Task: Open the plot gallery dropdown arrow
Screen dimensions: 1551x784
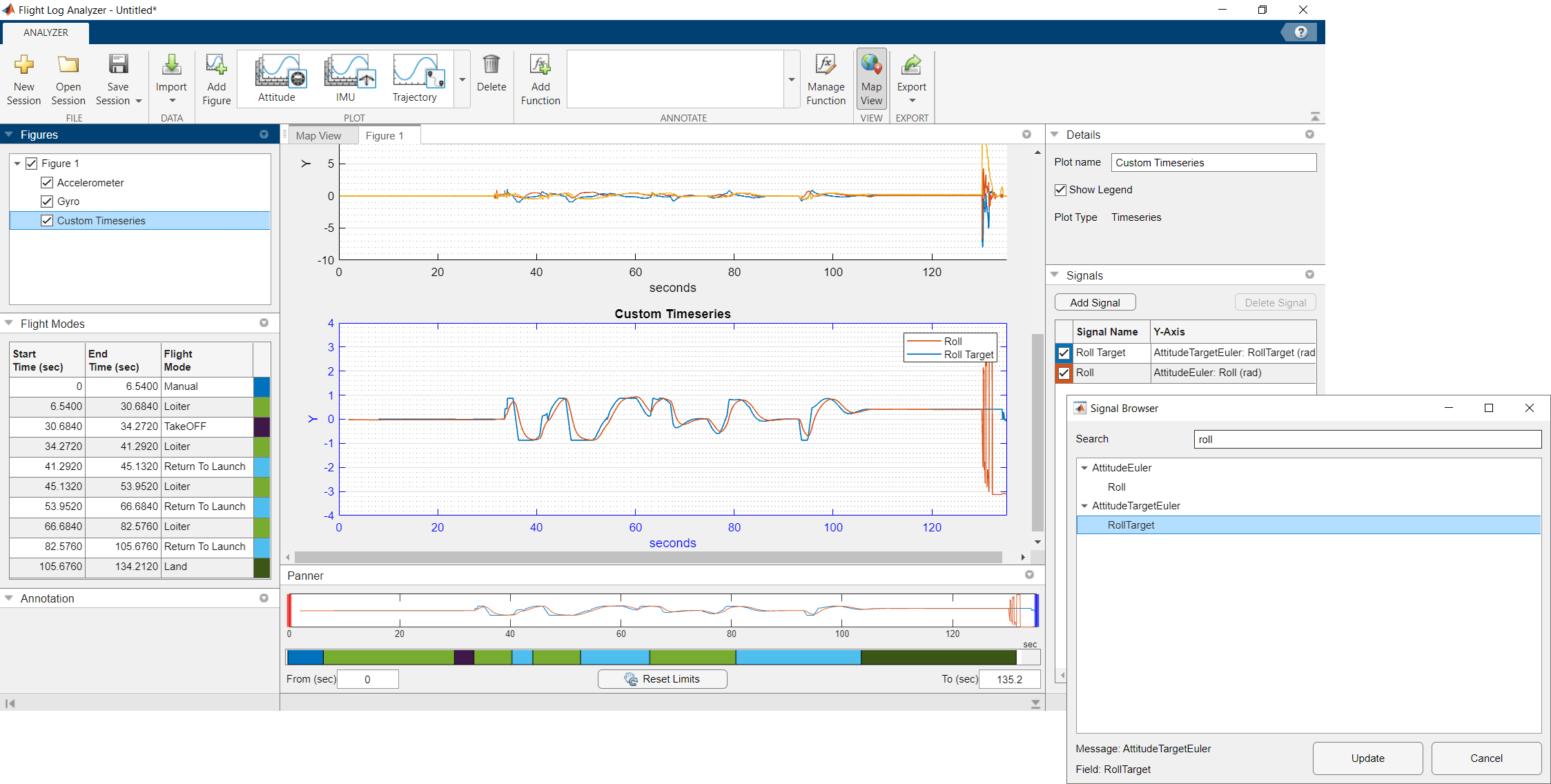Action: 461,78
